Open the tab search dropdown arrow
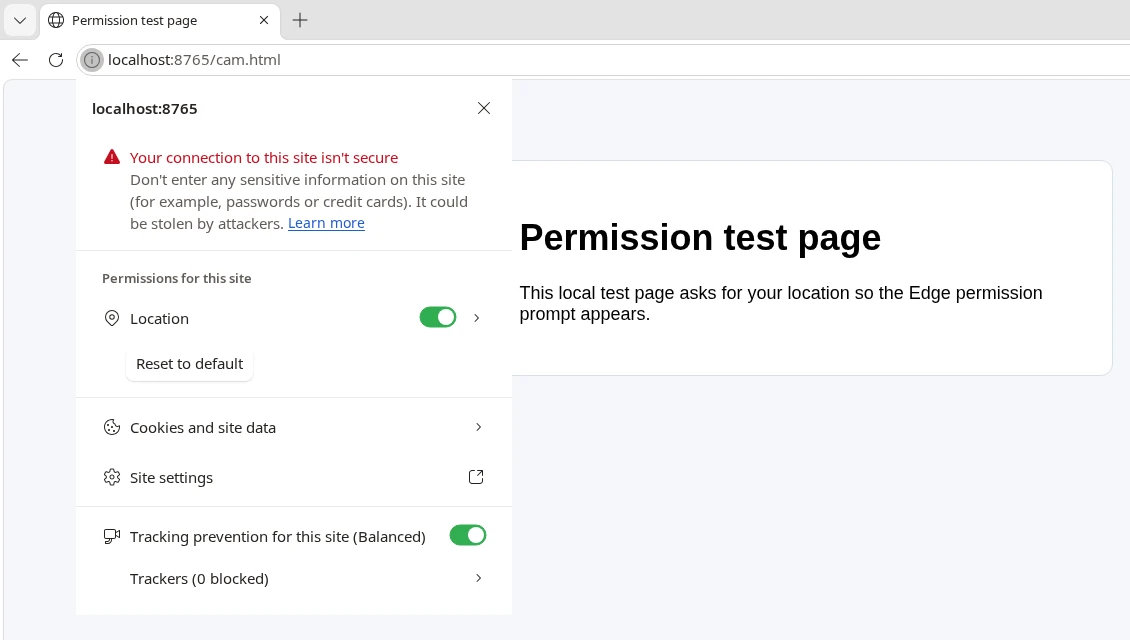The height and width of the screenshot is (640, 1130). (x=20, y=20)
